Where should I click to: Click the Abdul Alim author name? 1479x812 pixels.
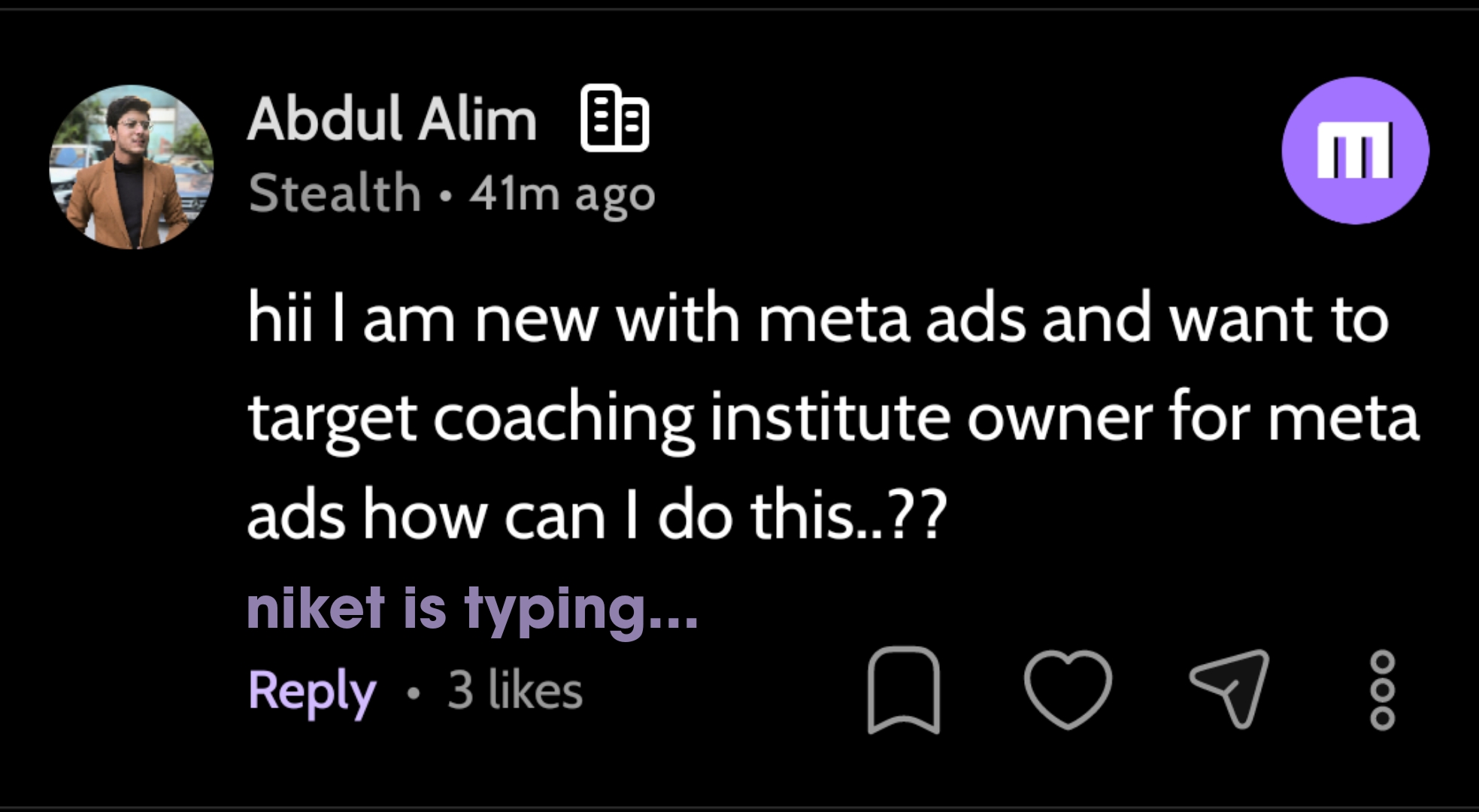tap(392, 120)
